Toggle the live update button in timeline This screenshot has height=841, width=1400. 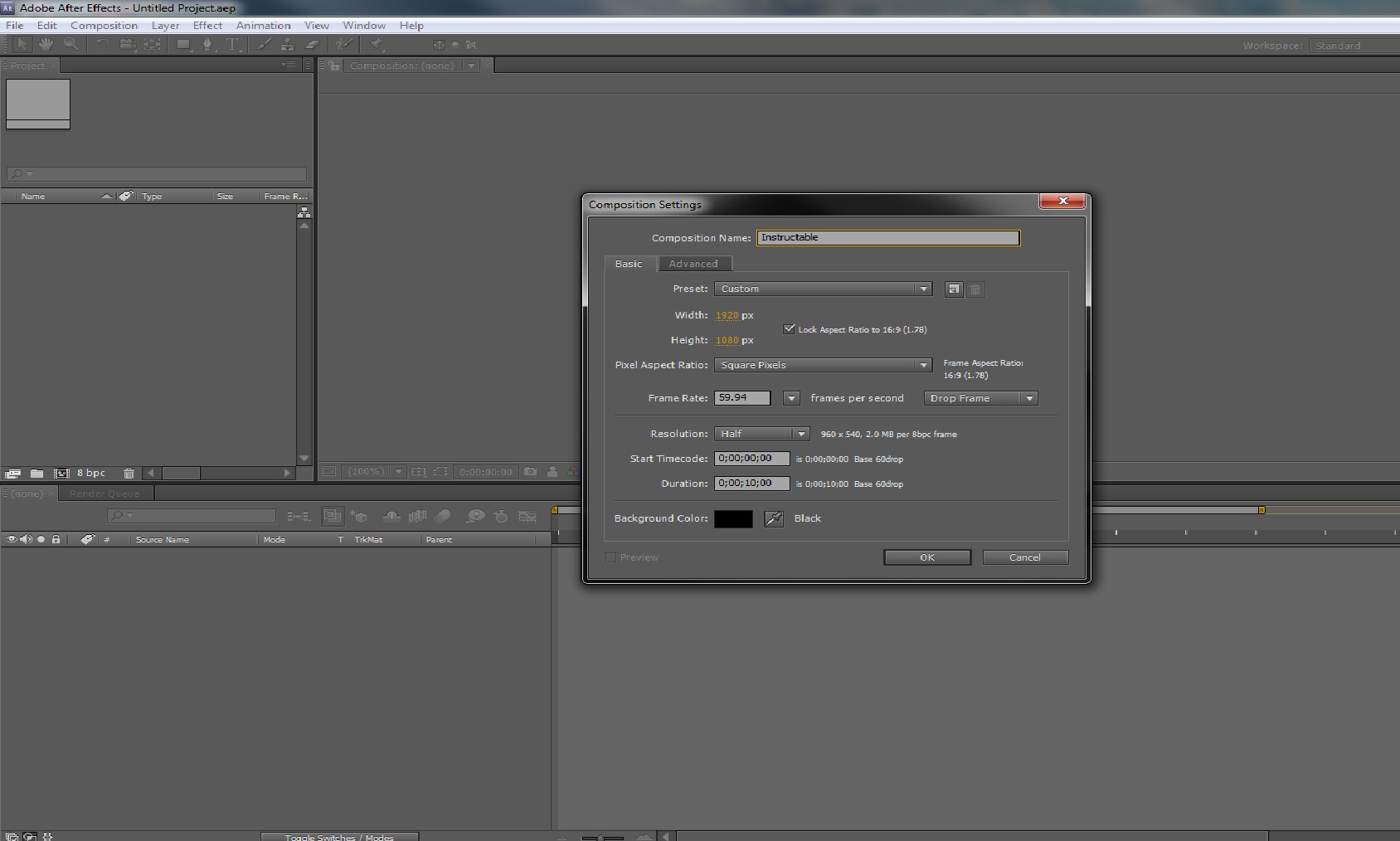333,516
